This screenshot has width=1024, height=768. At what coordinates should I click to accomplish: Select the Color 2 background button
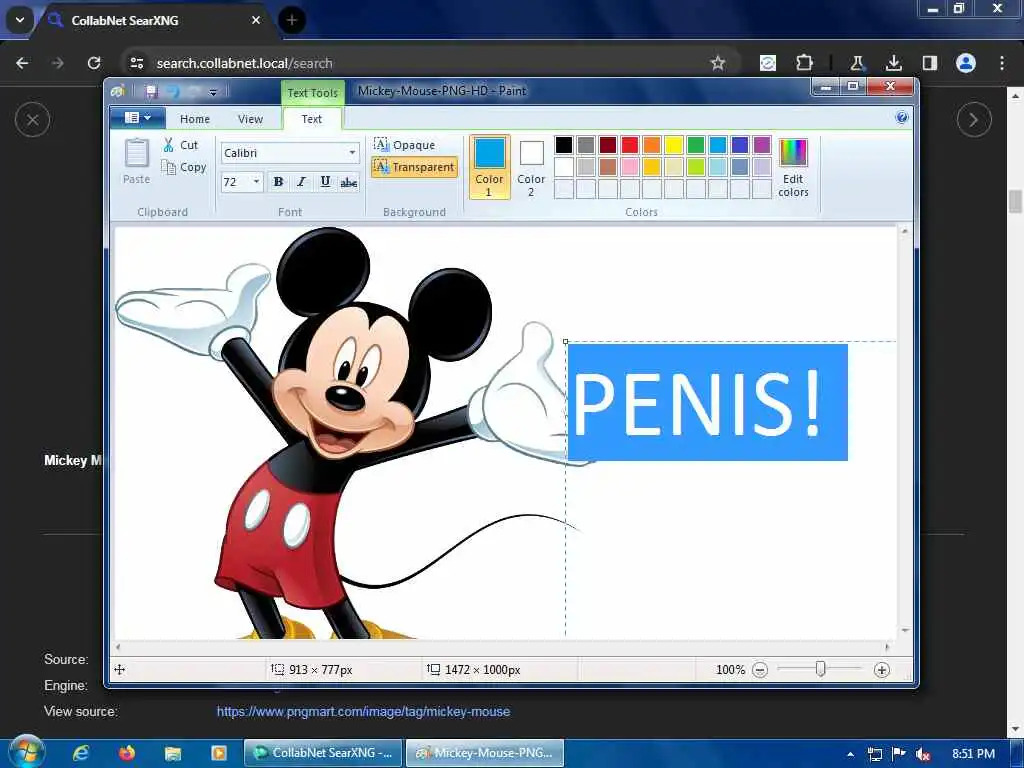tap(531, 167)
